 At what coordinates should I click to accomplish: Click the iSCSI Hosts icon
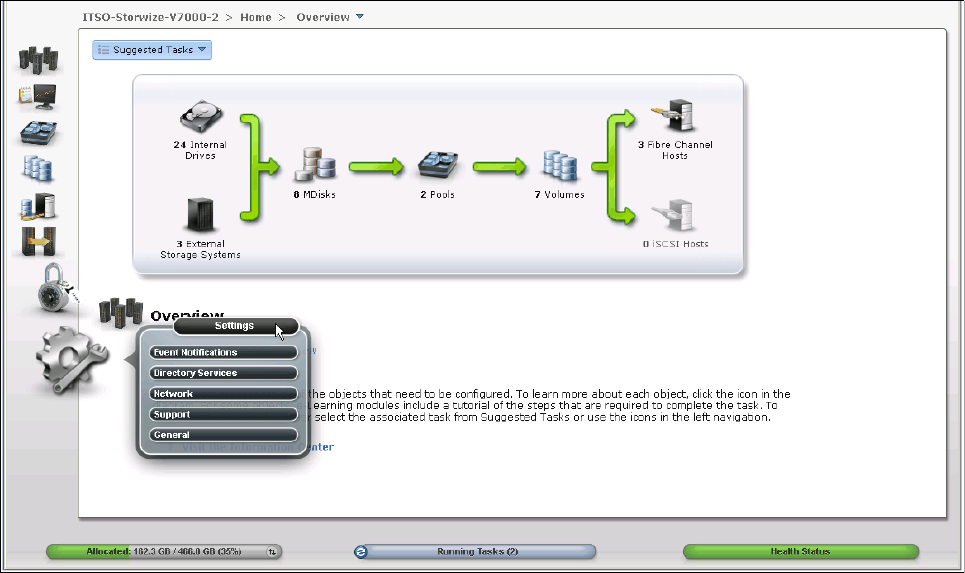tap(669, 217)
